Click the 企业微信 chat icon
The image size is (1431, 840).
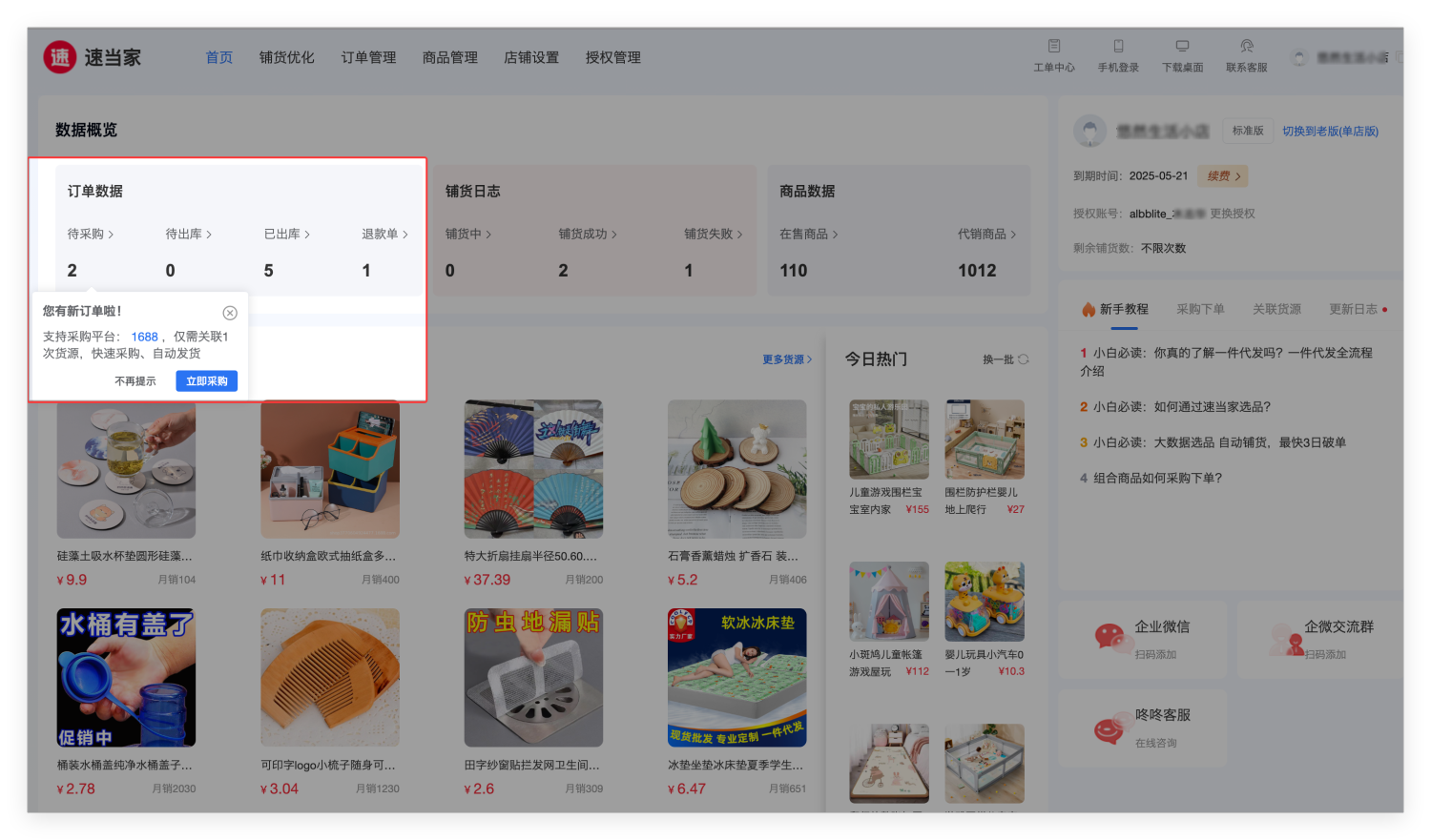1109,637
